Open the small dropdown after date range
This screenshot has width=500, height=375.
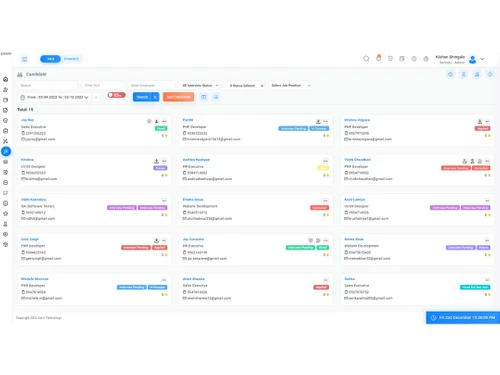96,97
